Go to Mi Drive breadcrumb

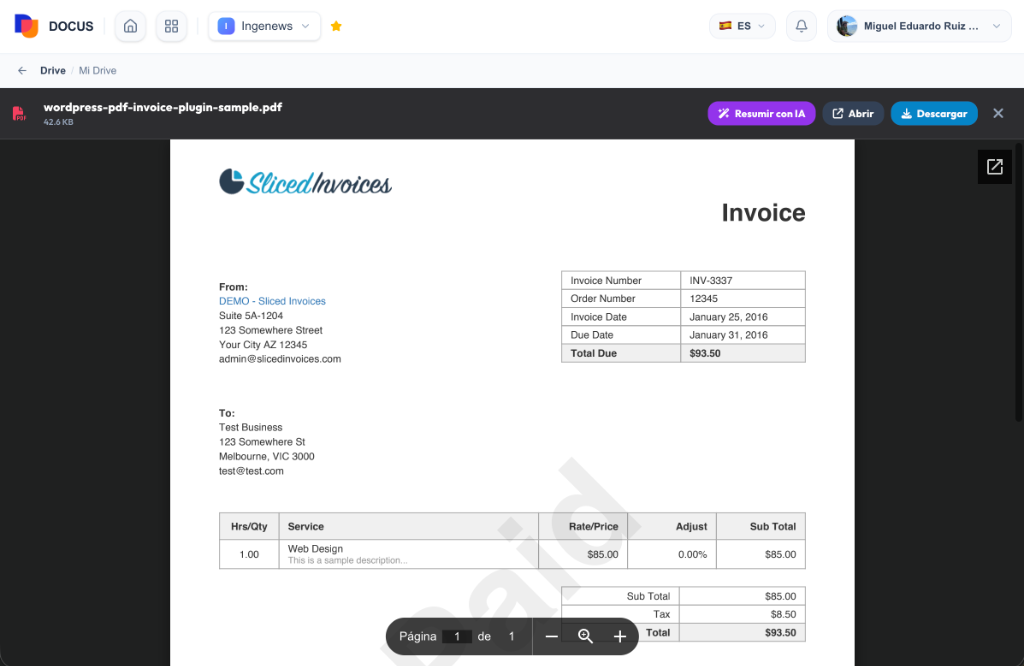coord(97,71)
